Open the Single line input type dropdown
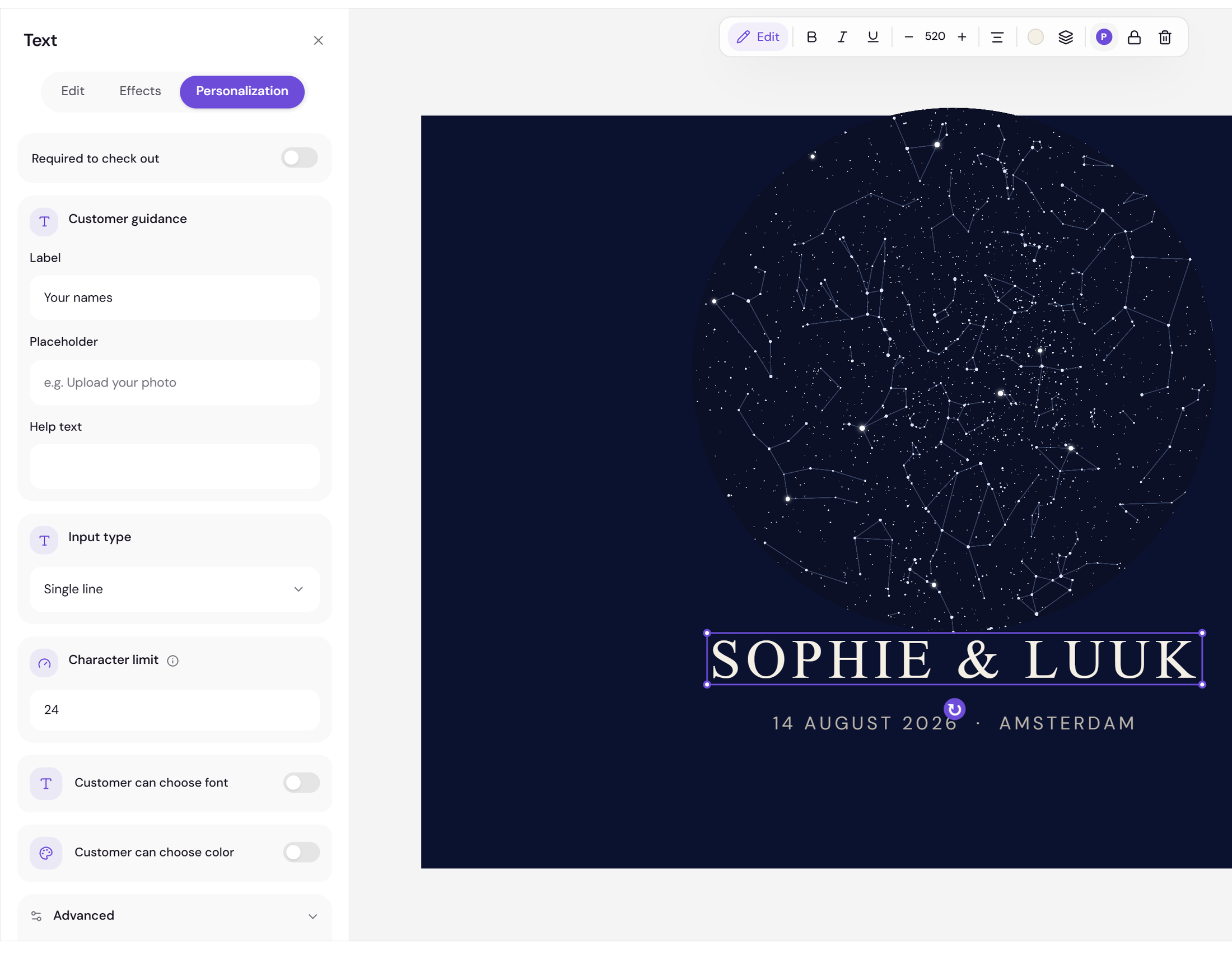Screen dimensions: 1232x977 click(175, 589)
